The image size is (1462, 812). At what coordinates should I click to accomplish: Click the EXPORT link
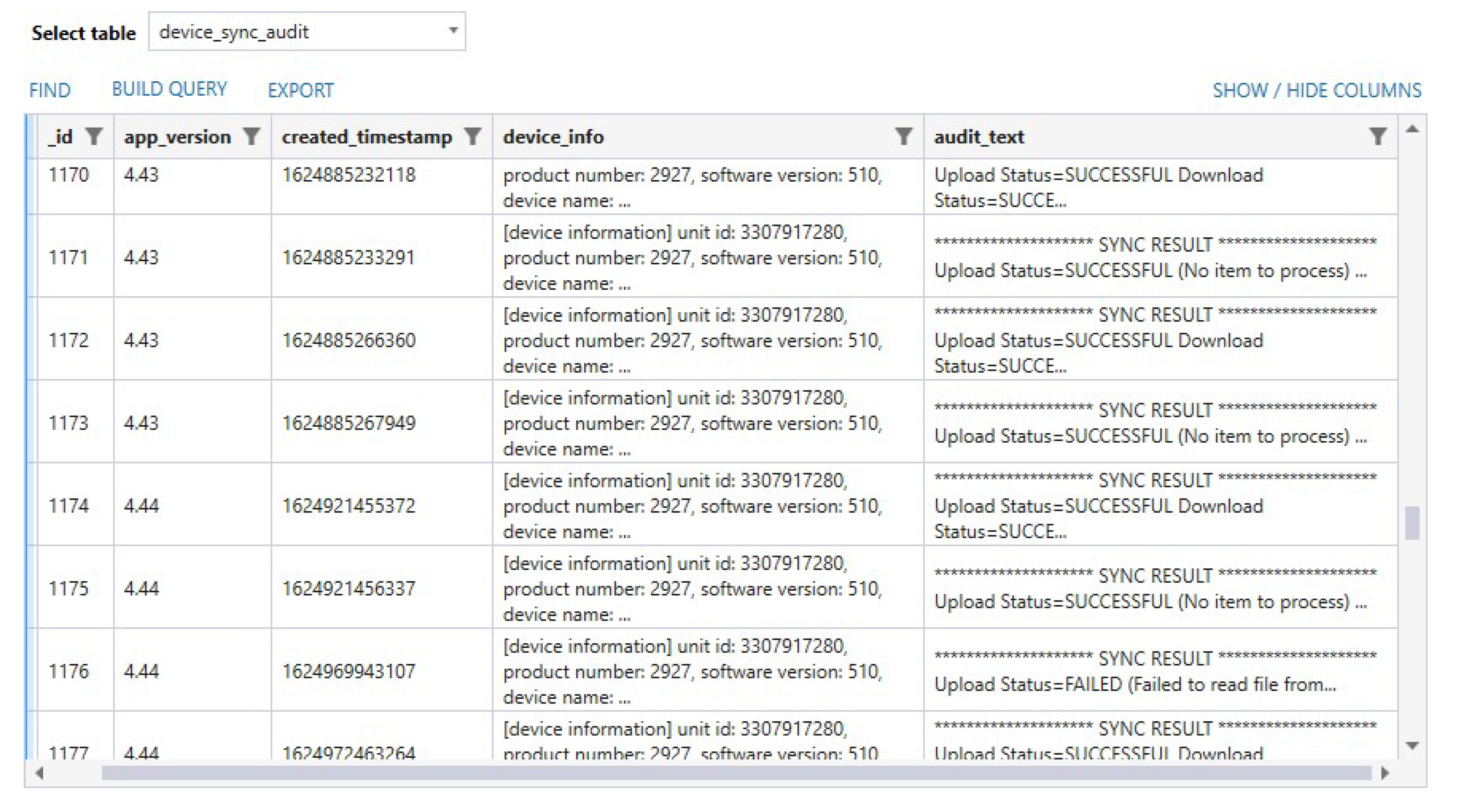301,90
